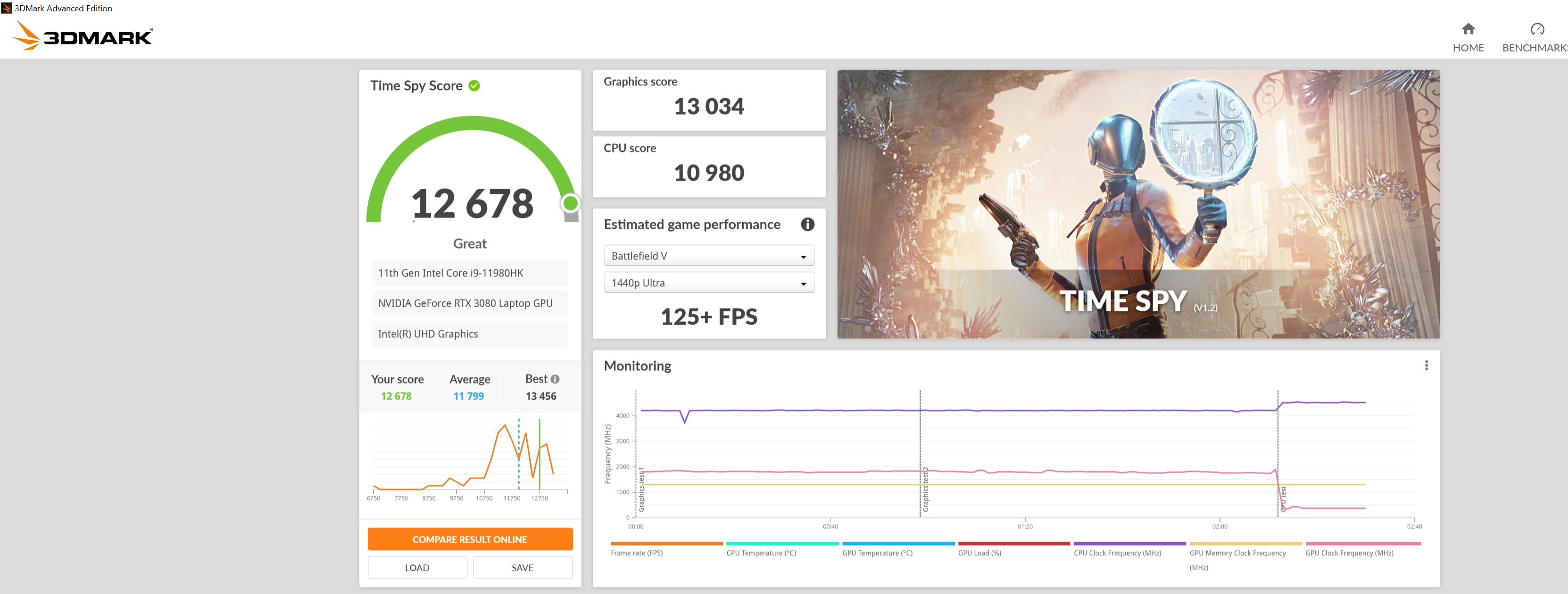Image resolution: width=1568 pixels, height=594 pixels.
Task: Click the green validated checkmark icon
Action: (474, 86)
